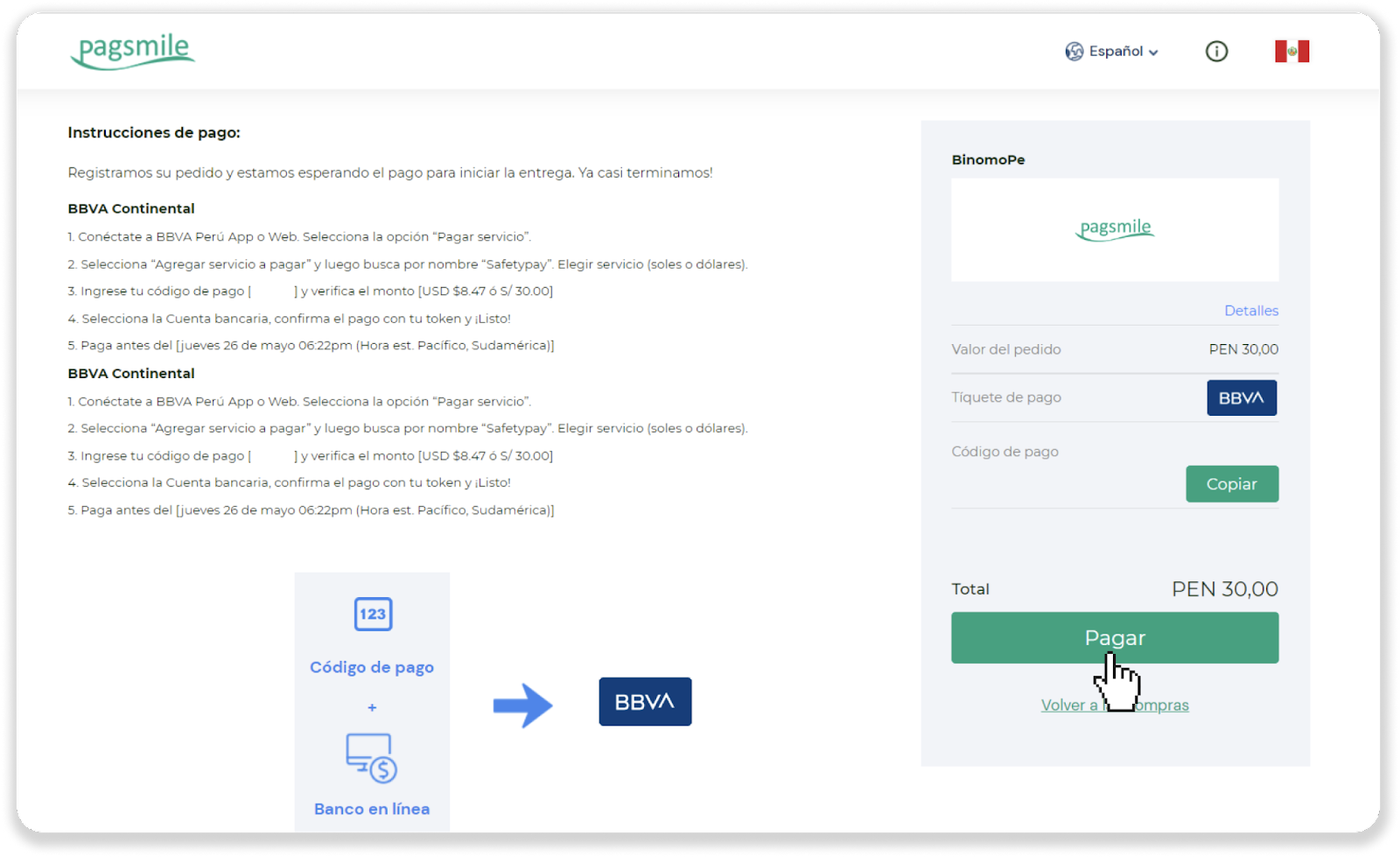
Task: Click the large BBVA logo below instructions
Action: tap(645, 702)
